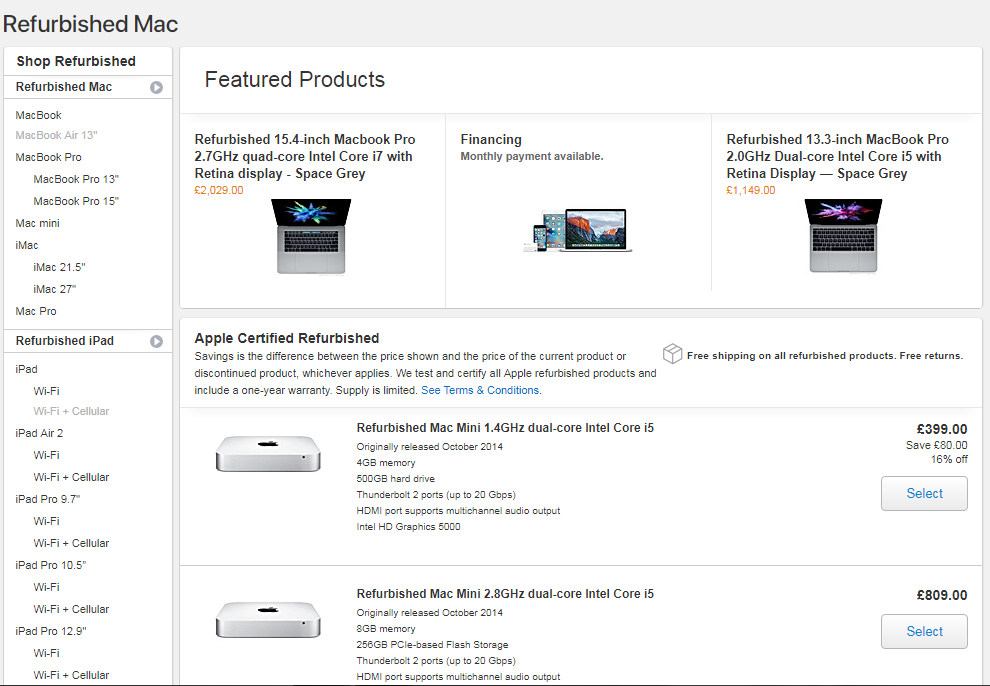The width and height of the screenshot is (990, 686).
Task: Choose MacBook Pro 15" in sidebar
Action: (x=76, y=201)
